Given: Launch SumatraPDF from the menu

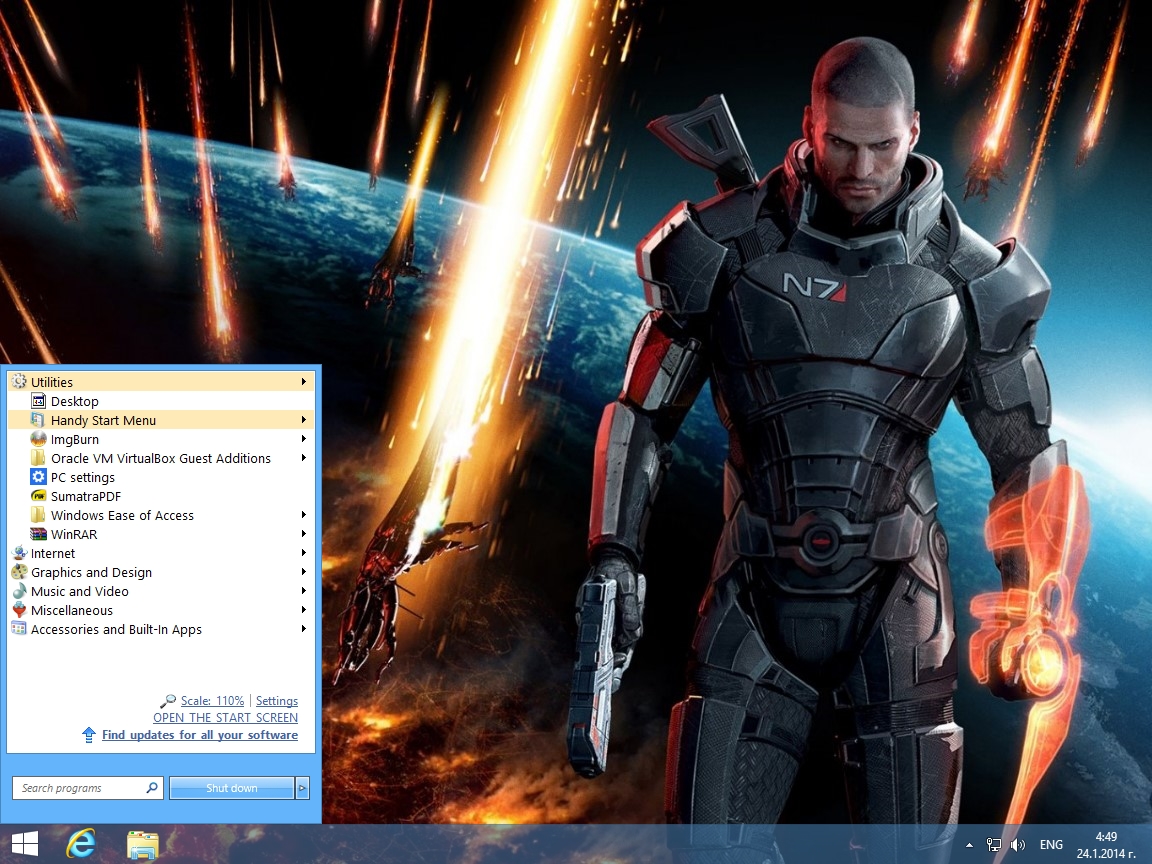Looking at the screenshot, I should click(161, 496).
